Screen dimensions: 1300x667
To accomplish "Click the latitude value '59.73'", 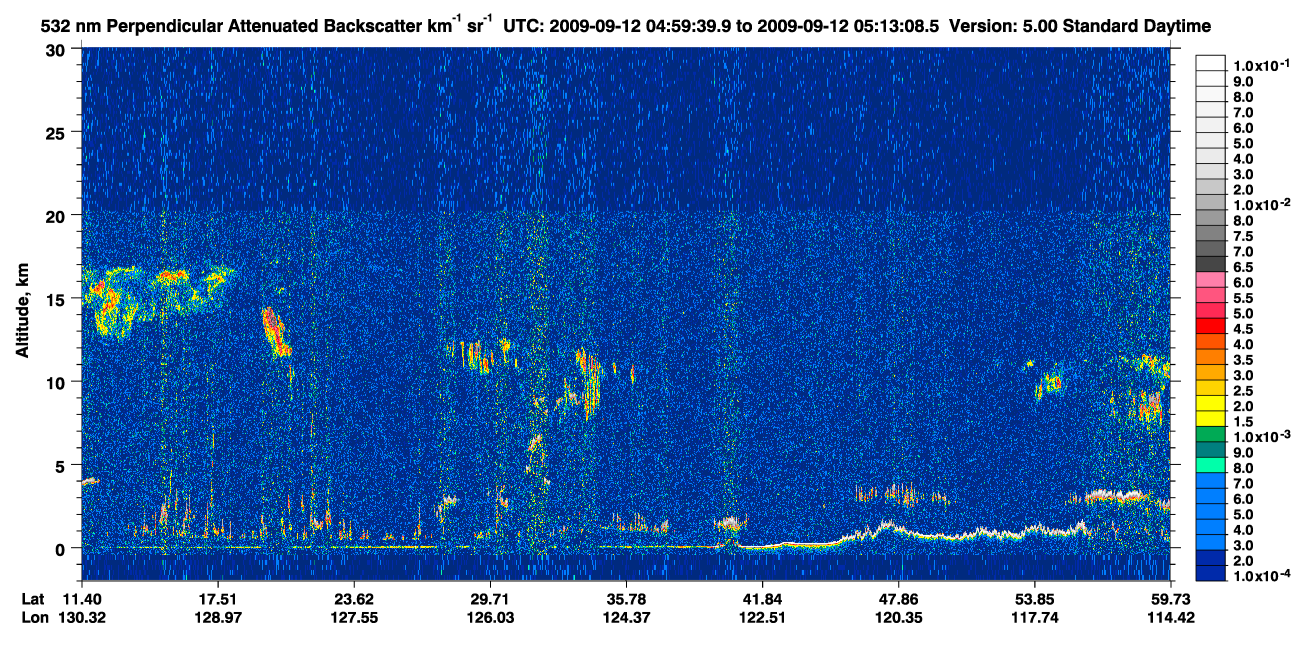I will [1171, 599].
